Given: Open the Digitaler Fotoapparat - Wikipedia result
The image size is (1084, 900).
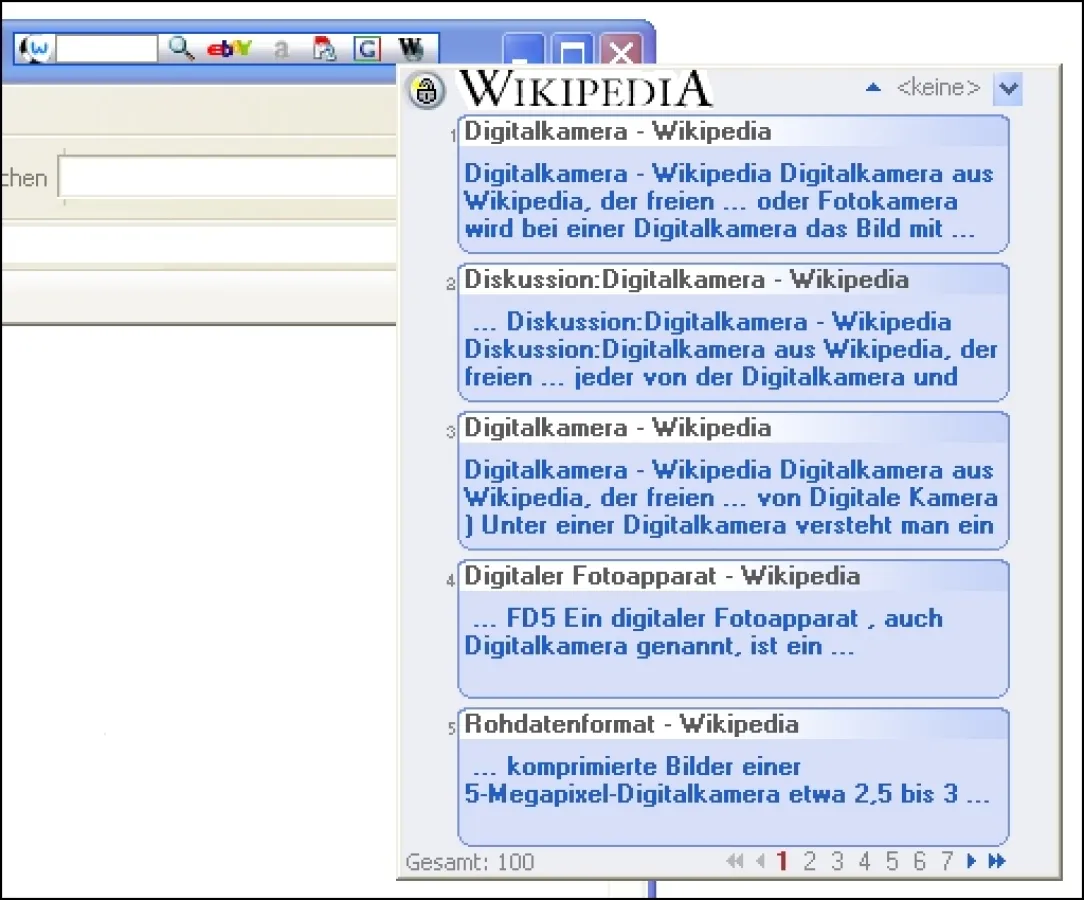Looking at the screenshot, I should (x=661, y=576).
